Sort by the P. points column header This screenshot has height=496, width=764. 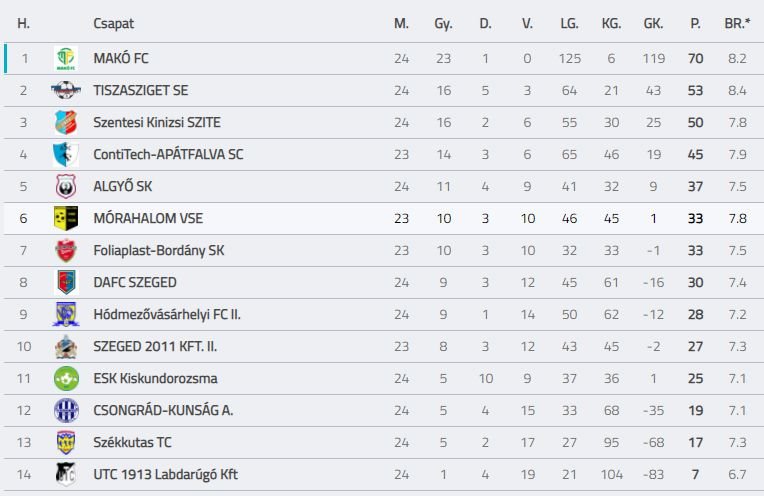695,23
